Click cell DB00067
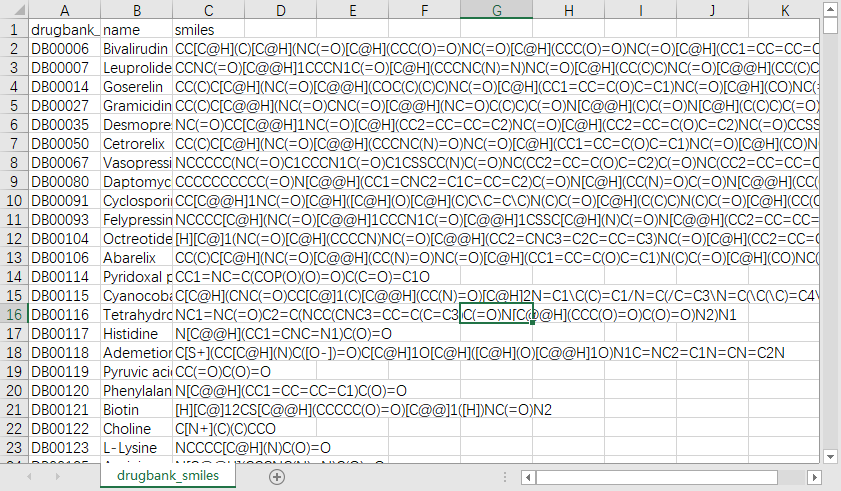This screenshot has height=491, width=841. pyautogui.click(x=64, y=163)
